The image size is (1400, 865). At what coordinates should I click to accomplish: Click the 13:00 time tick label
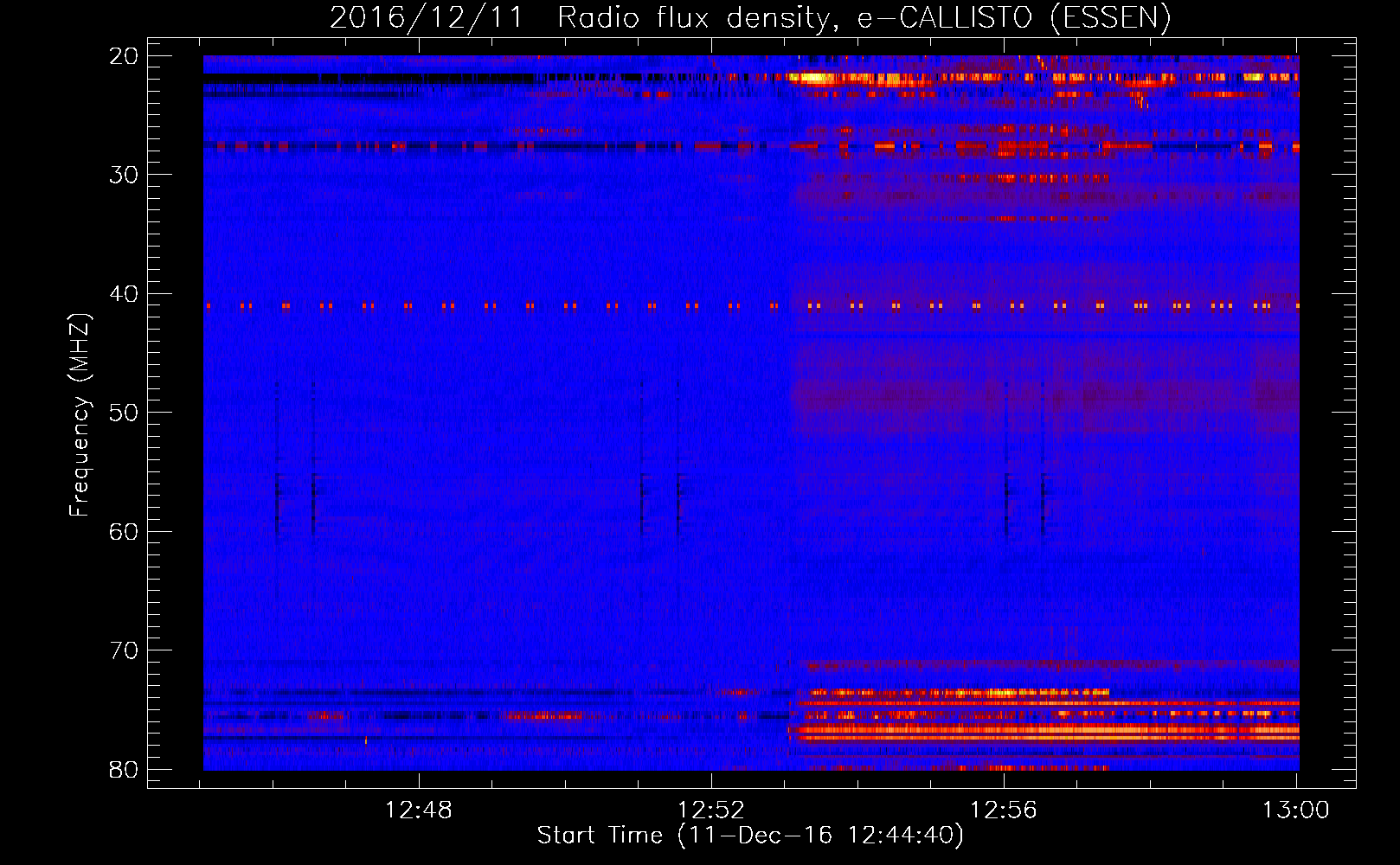coord(1296,811)
